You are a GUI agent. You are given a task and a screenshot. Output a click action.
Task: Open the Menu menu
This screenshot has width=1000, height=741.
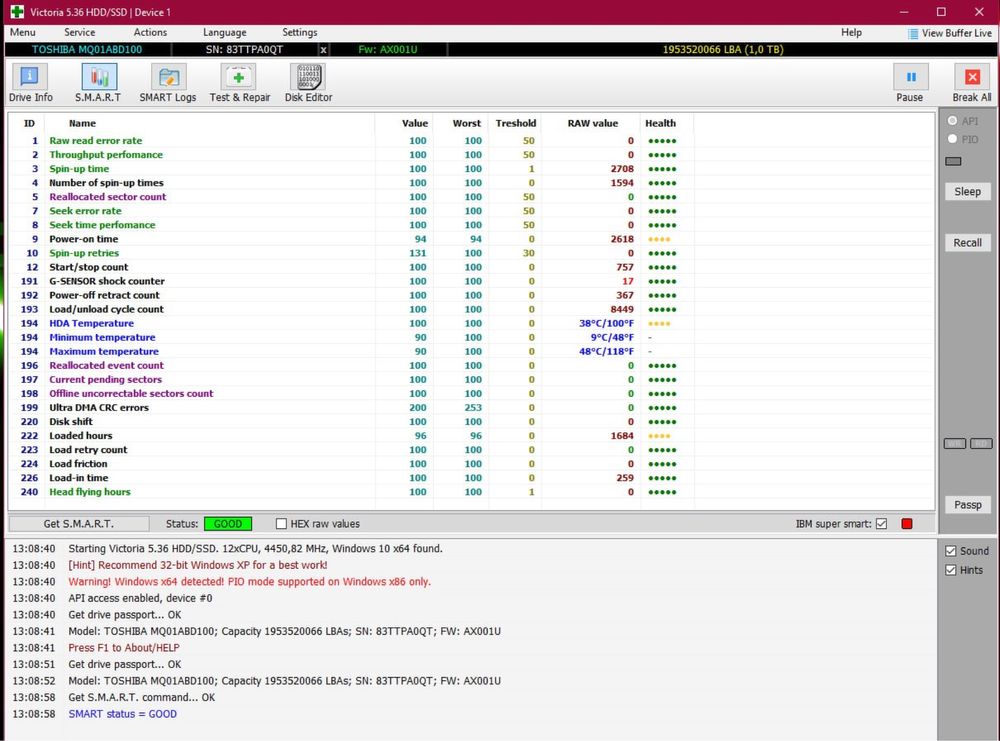tap(22, 33)
